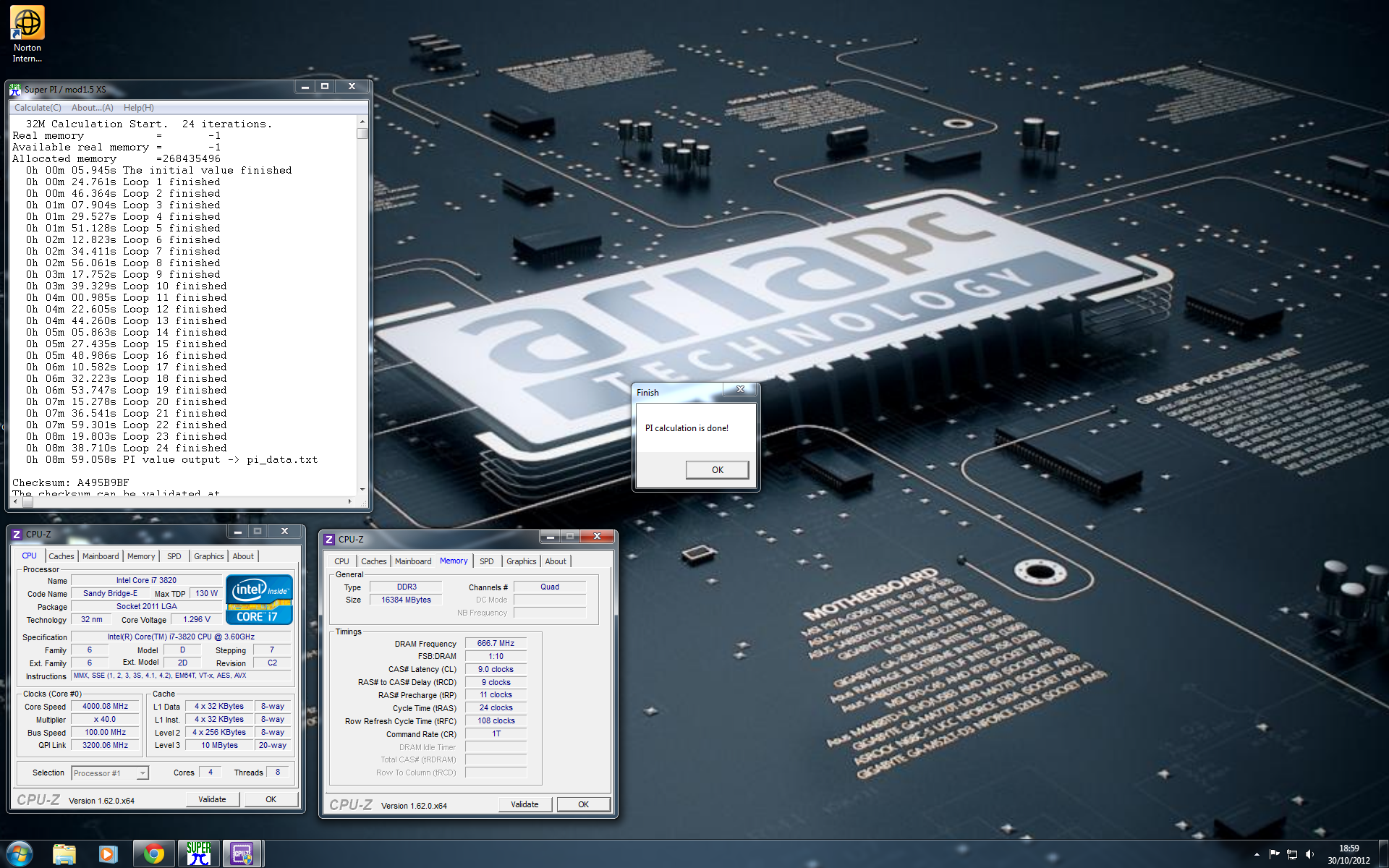
Task: Switch to CPU-Z taskbar button
Action: click(242, 854)
